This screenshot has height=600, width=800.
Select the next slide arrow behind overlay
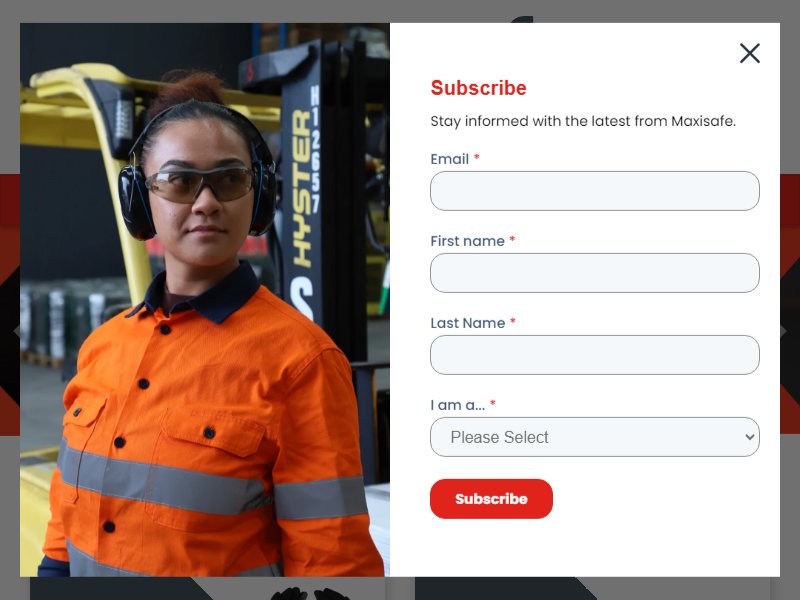[783, 332]
